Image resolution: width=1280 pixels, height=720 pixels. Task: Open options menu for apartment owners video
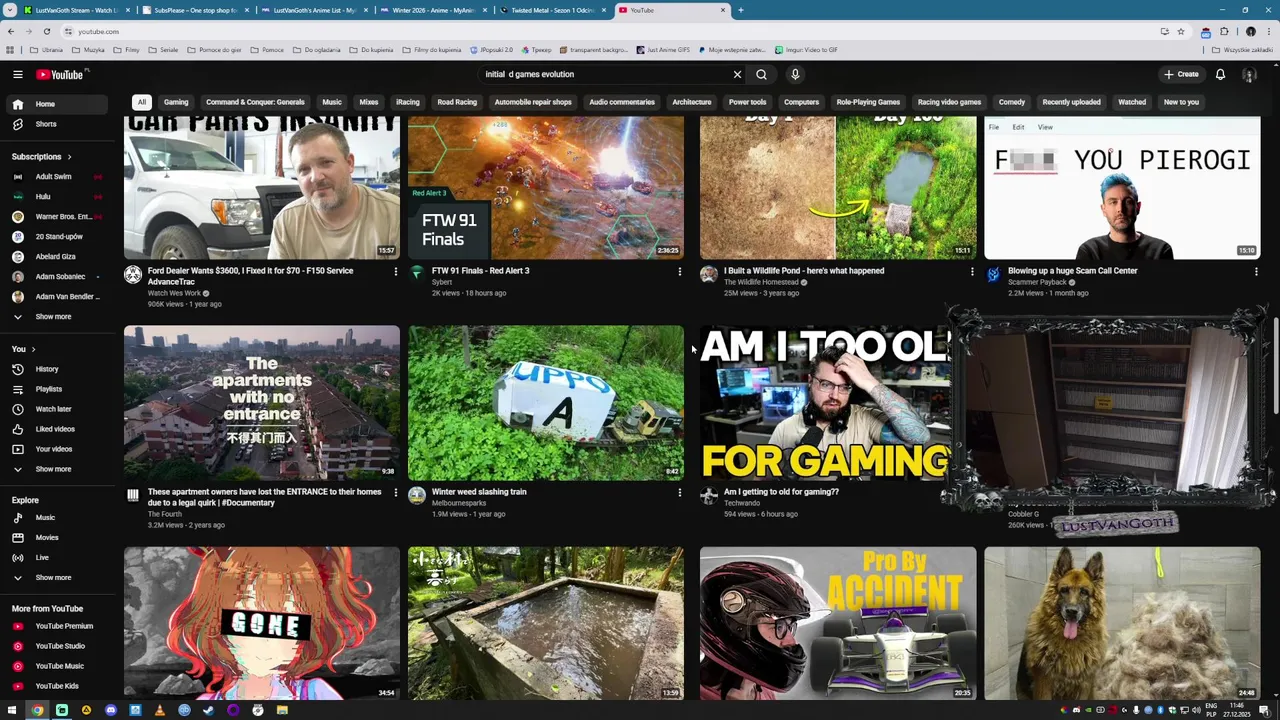pos(395,492)
